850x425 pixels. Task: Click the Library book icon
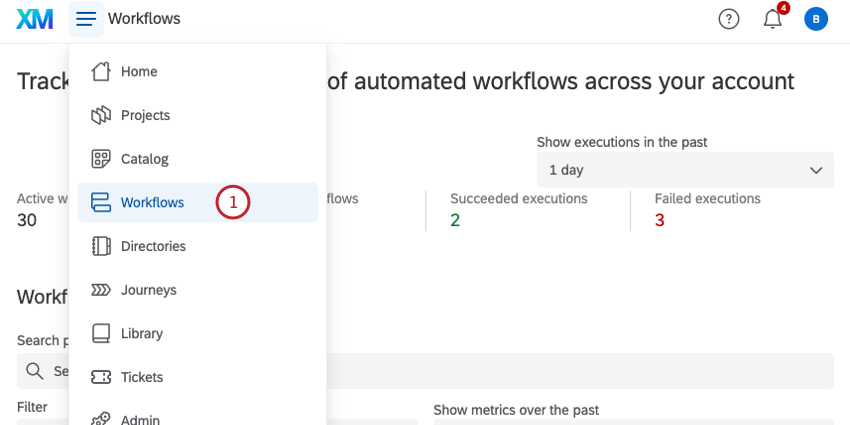(x=101, y=333)
